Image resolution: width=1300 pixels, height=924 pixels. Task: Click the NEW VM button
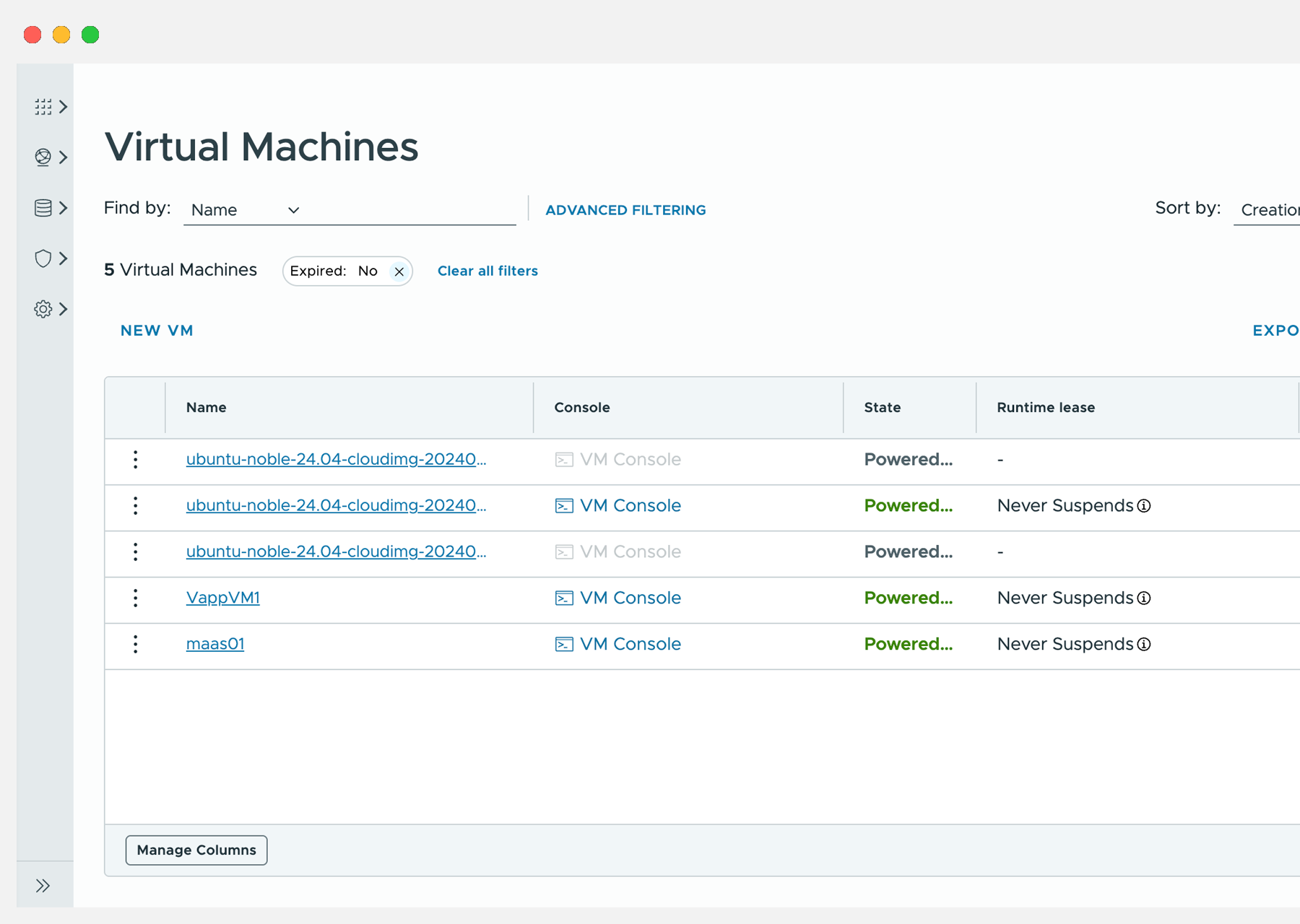click(157, 331)
